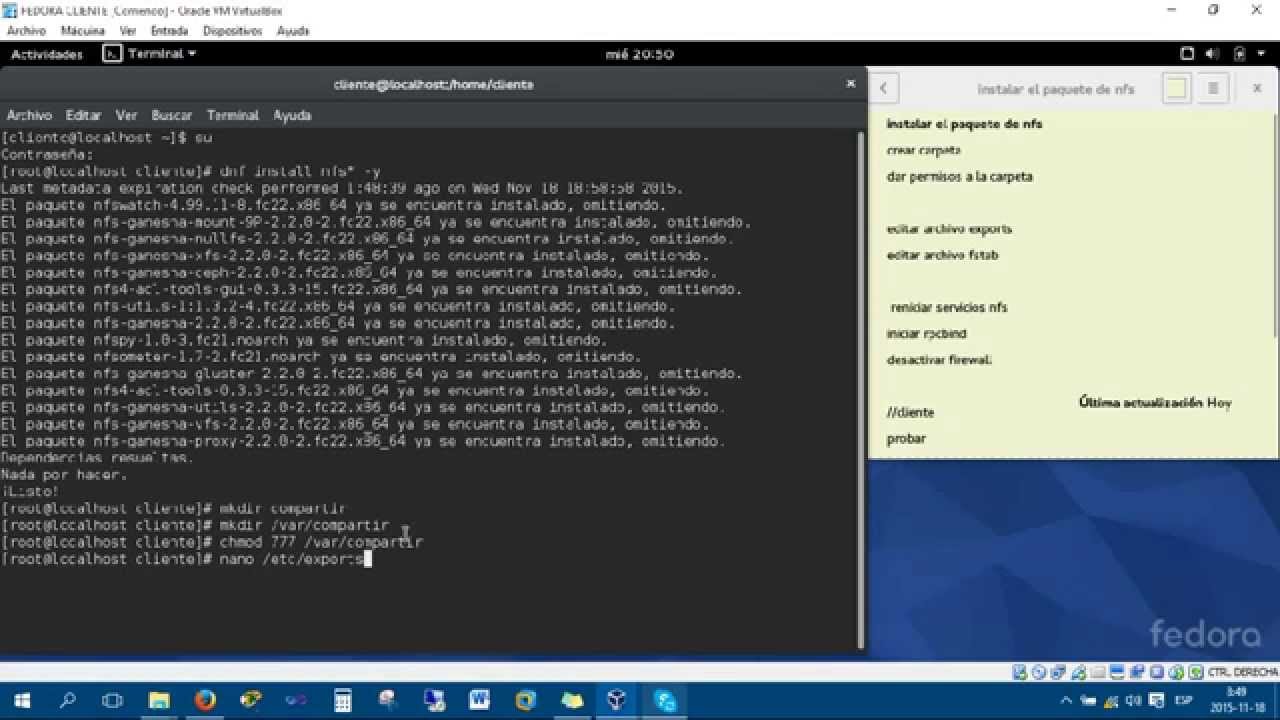Switch to VirtualBox in the taskbar
The height and width of the screenshot is (720, 1280).
click(x=617, y=700)
